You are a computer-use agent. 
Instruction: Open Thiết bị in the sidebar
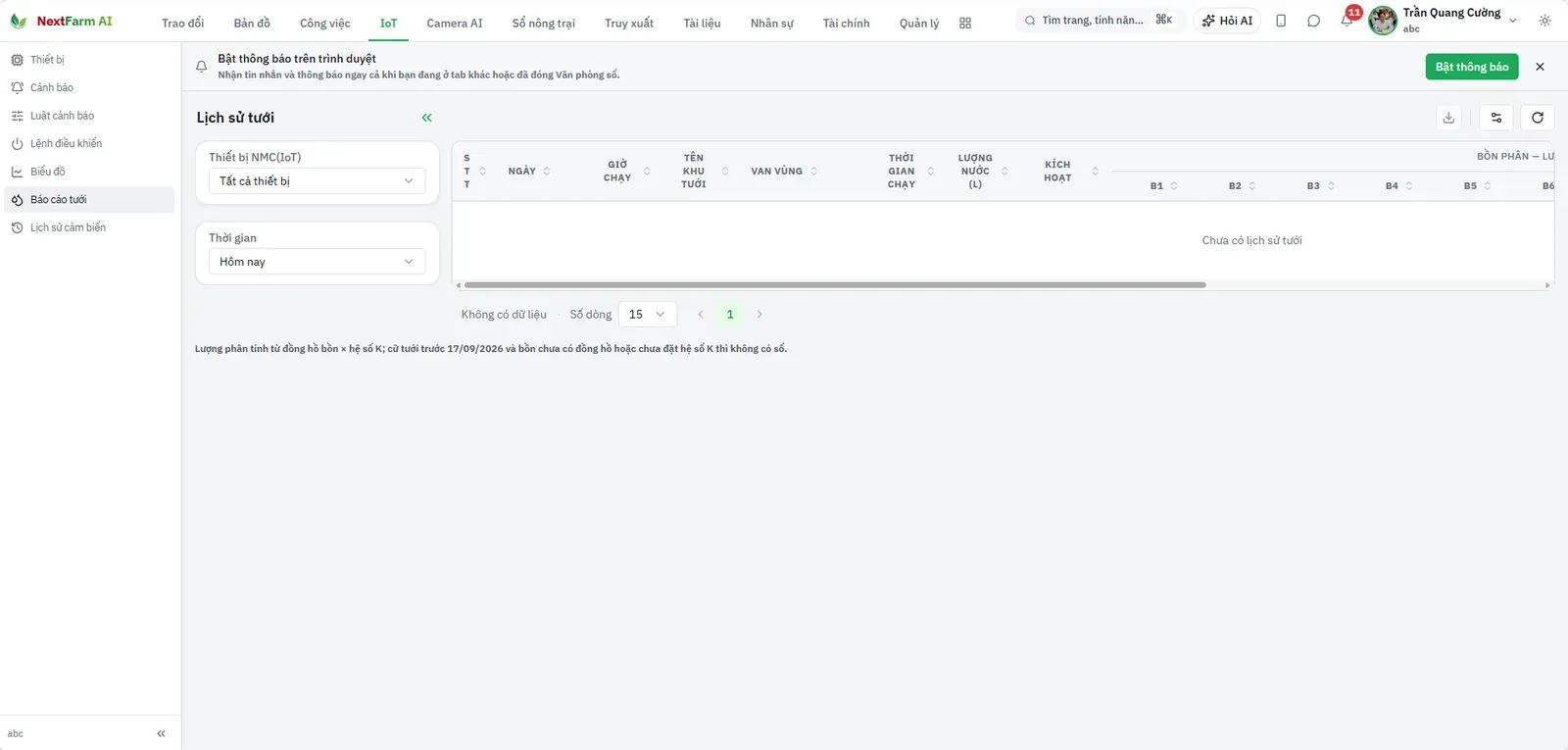[90, 60]
